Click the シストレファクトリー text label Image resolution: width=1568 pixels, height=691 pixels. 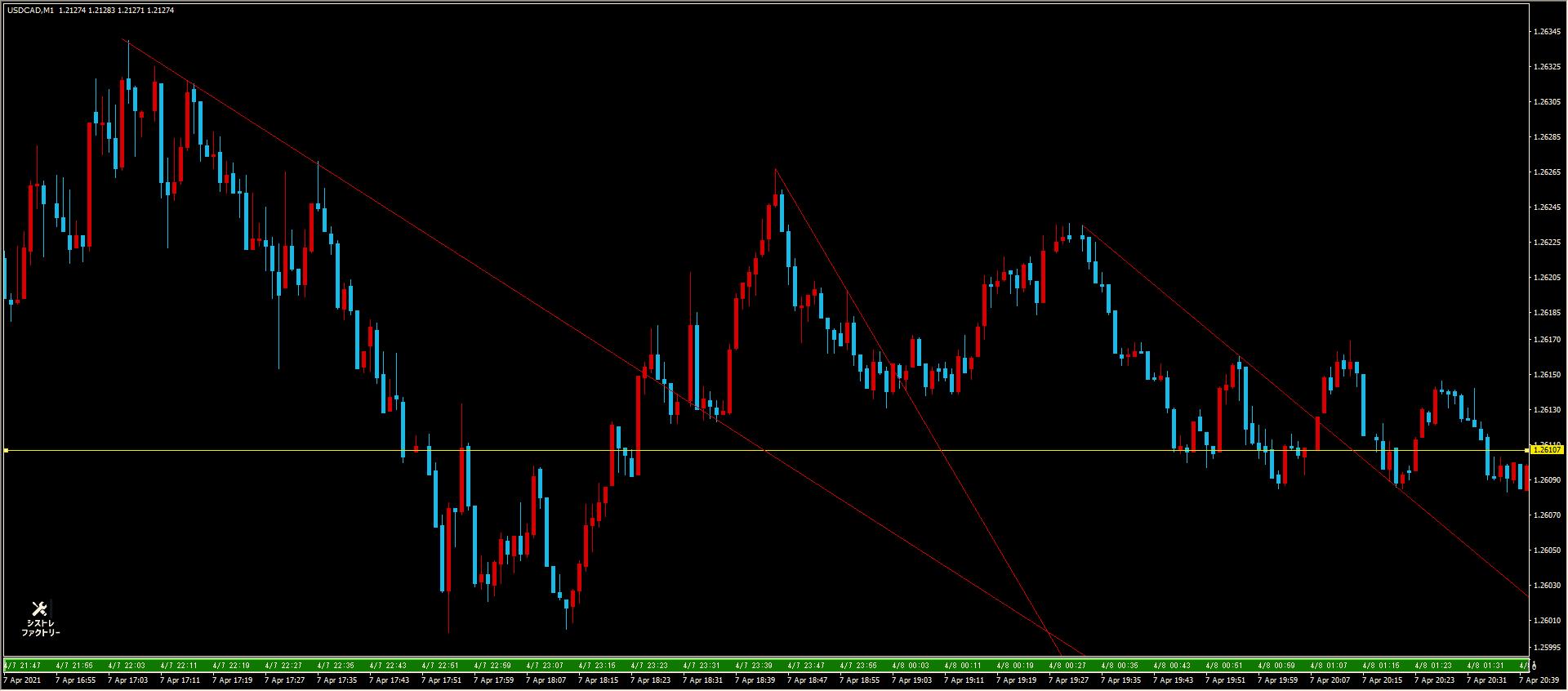click(40, 628)
